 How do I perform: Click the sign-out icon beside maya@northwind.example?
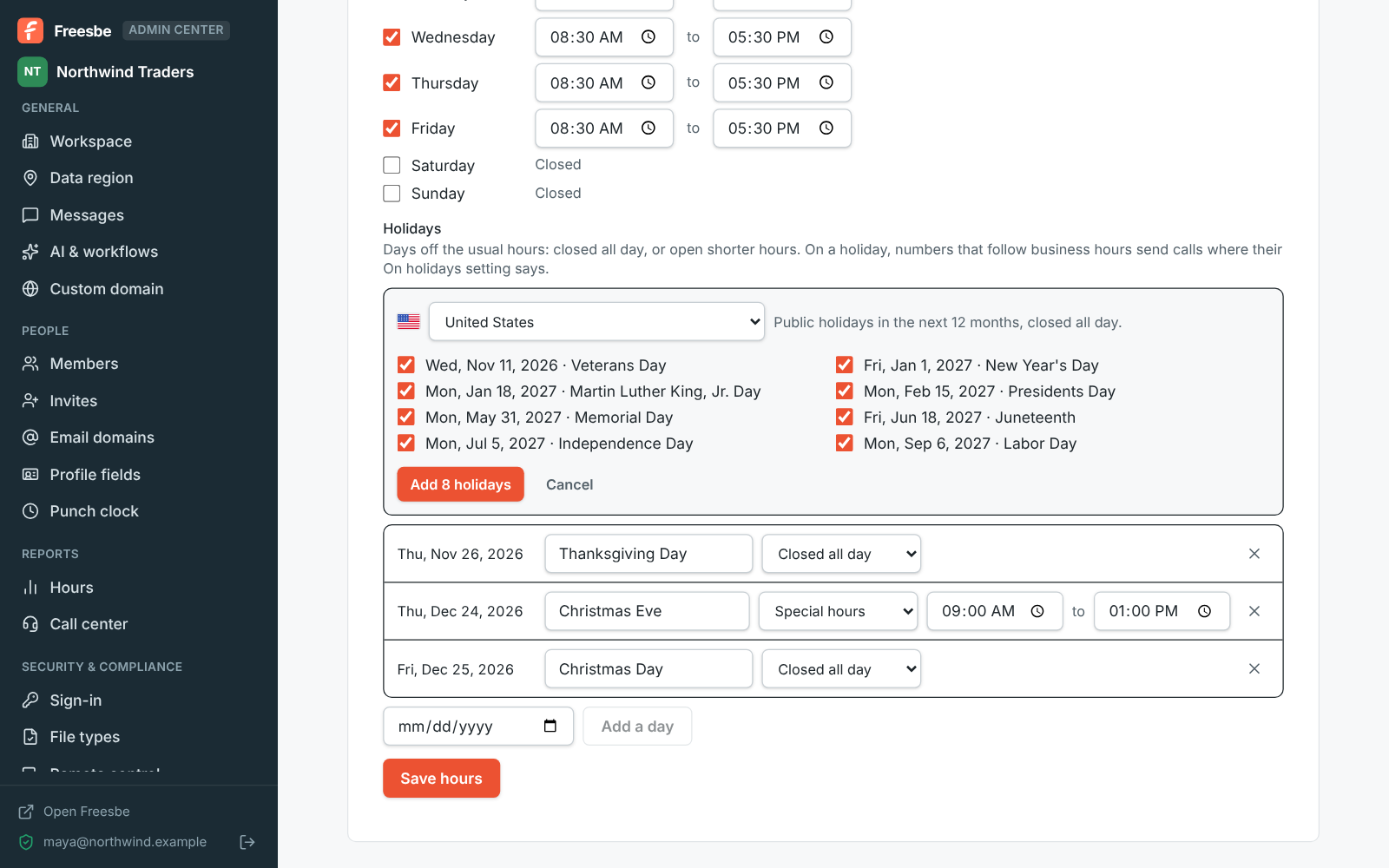click(247, 842)
